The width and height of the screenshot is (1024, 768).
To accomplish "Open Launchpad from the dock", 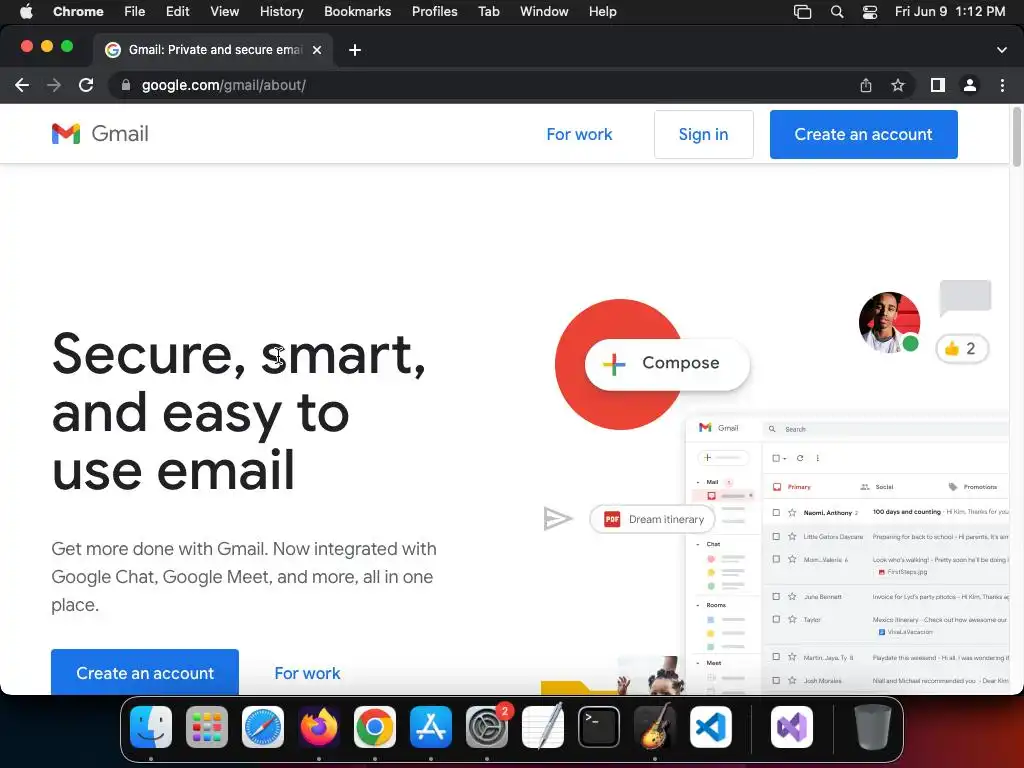I will point(207,727).
